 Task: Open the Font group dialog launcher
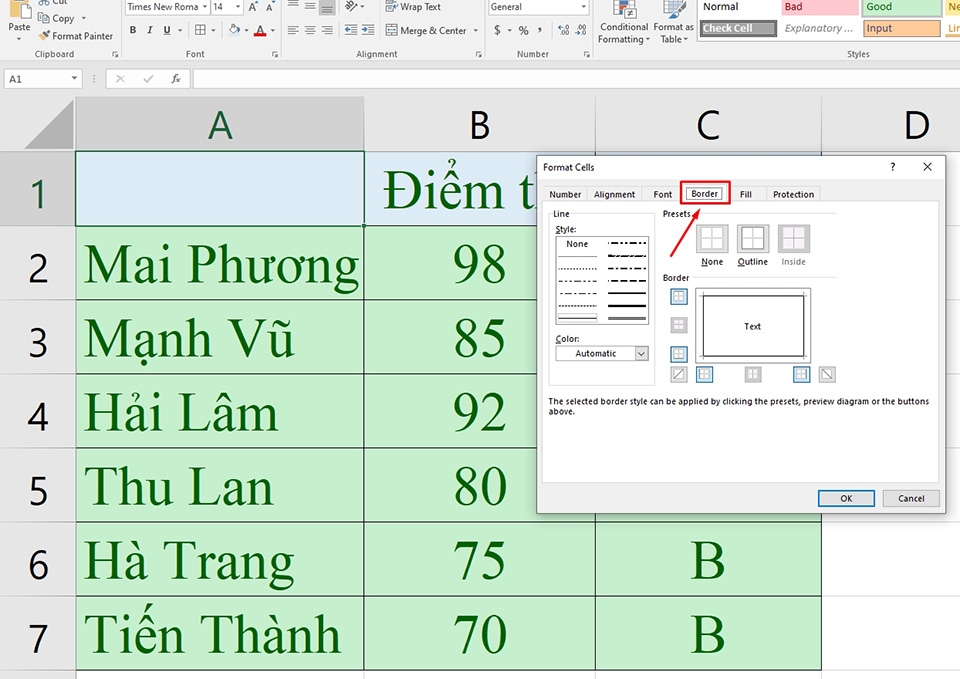click(275, 54)
